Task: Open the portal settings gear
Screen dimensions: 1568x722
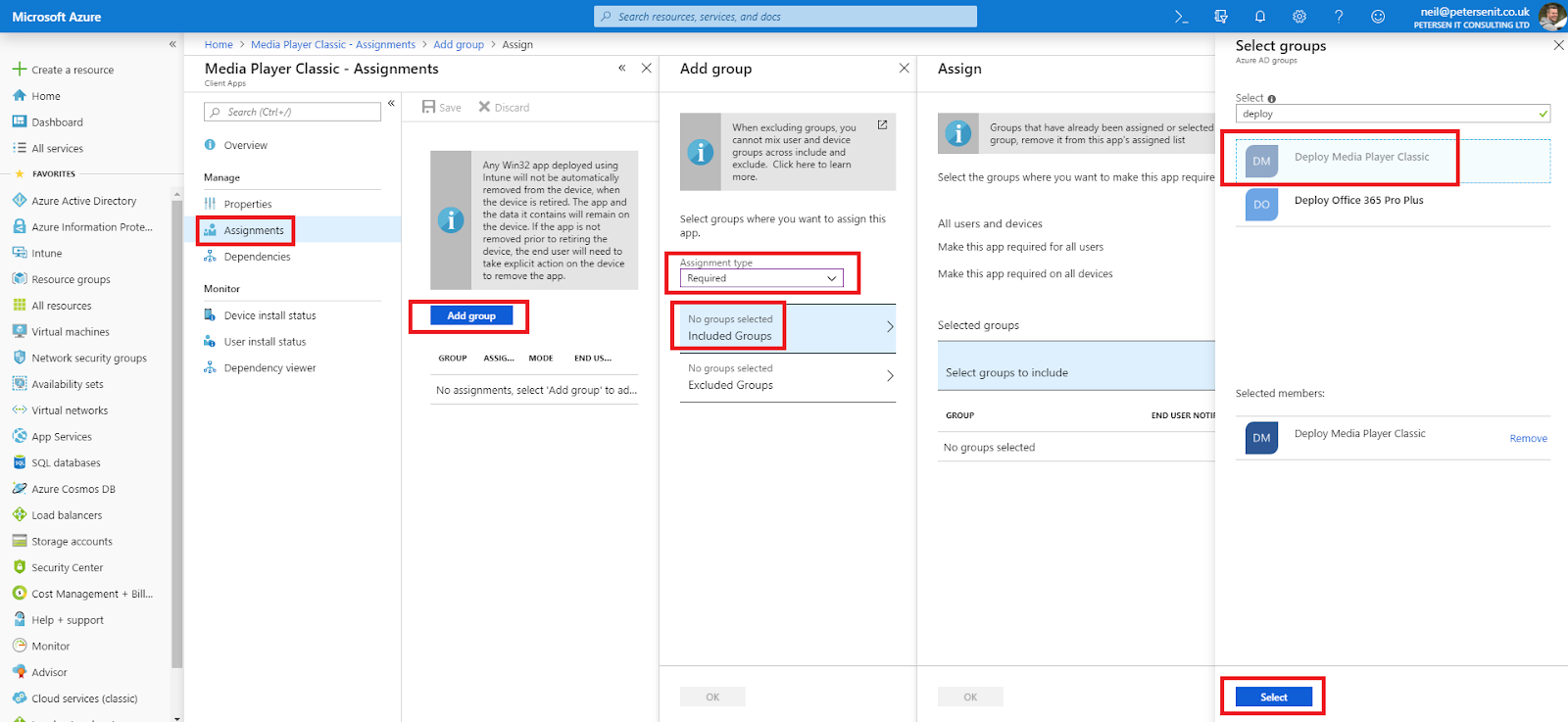Action: (1299, 17)
